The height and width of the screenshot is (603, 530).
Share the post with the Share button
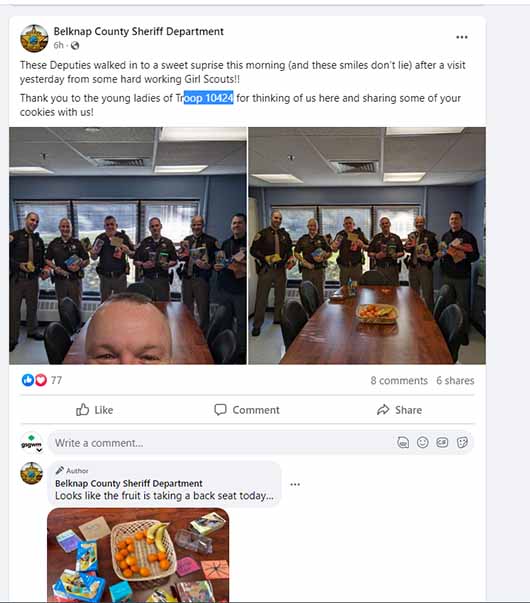pos(399,410)
